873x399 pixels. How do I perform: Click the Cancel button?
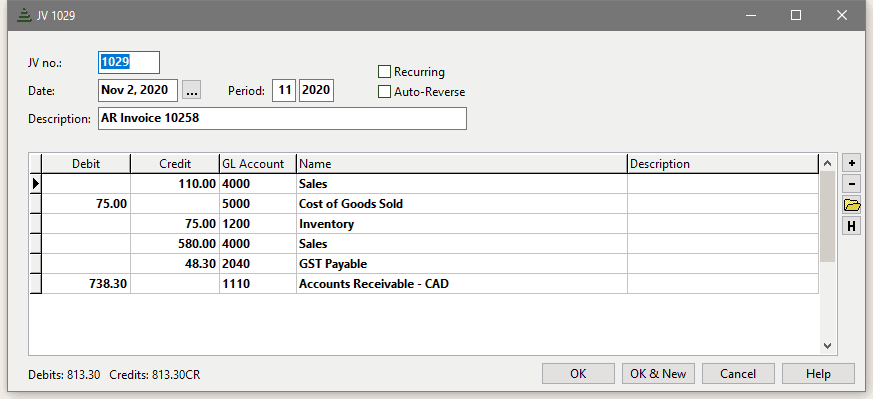pos(738,373)
